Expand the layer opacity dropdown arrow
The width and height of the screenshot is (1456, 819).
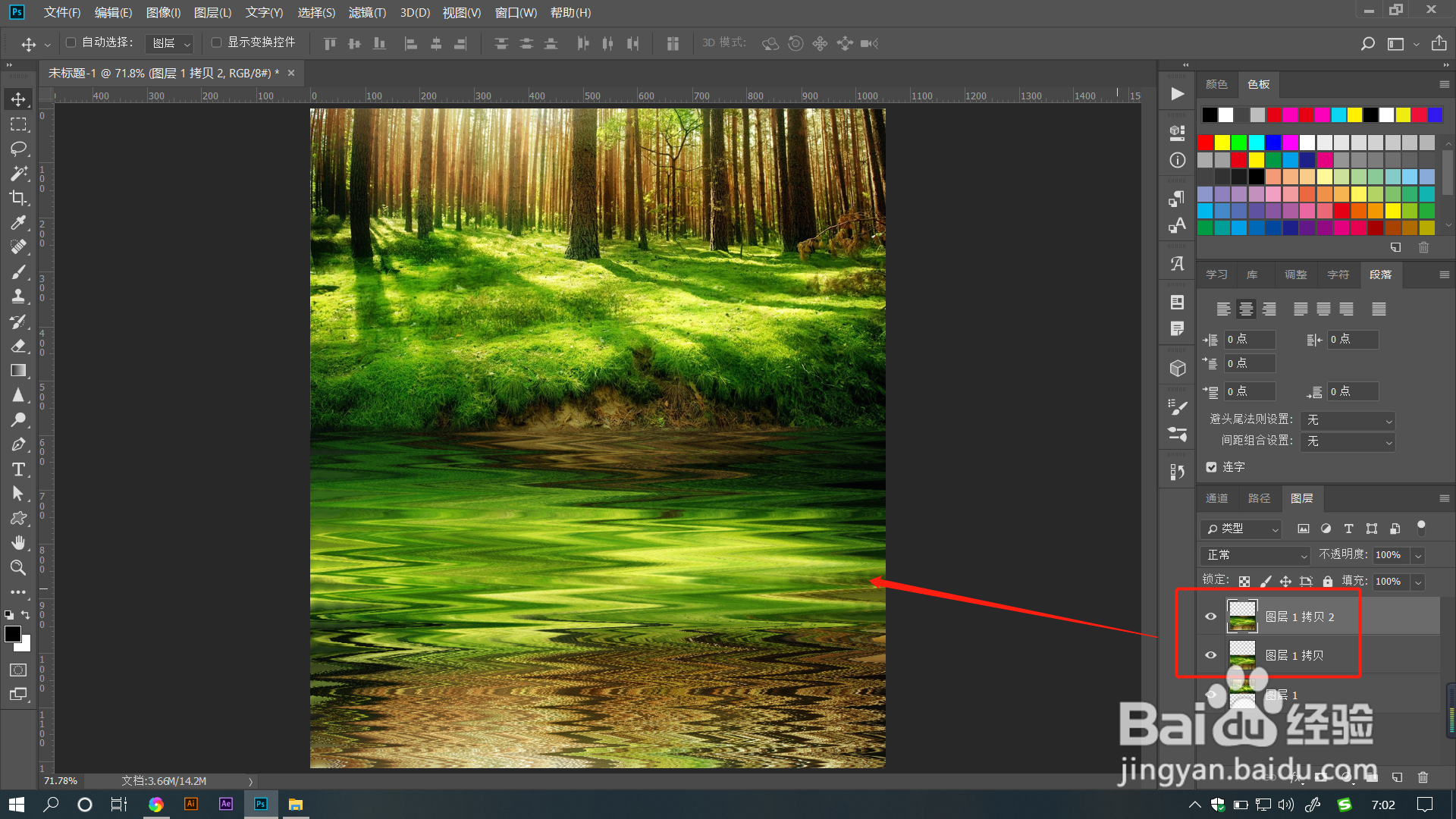coord(1418,555)
